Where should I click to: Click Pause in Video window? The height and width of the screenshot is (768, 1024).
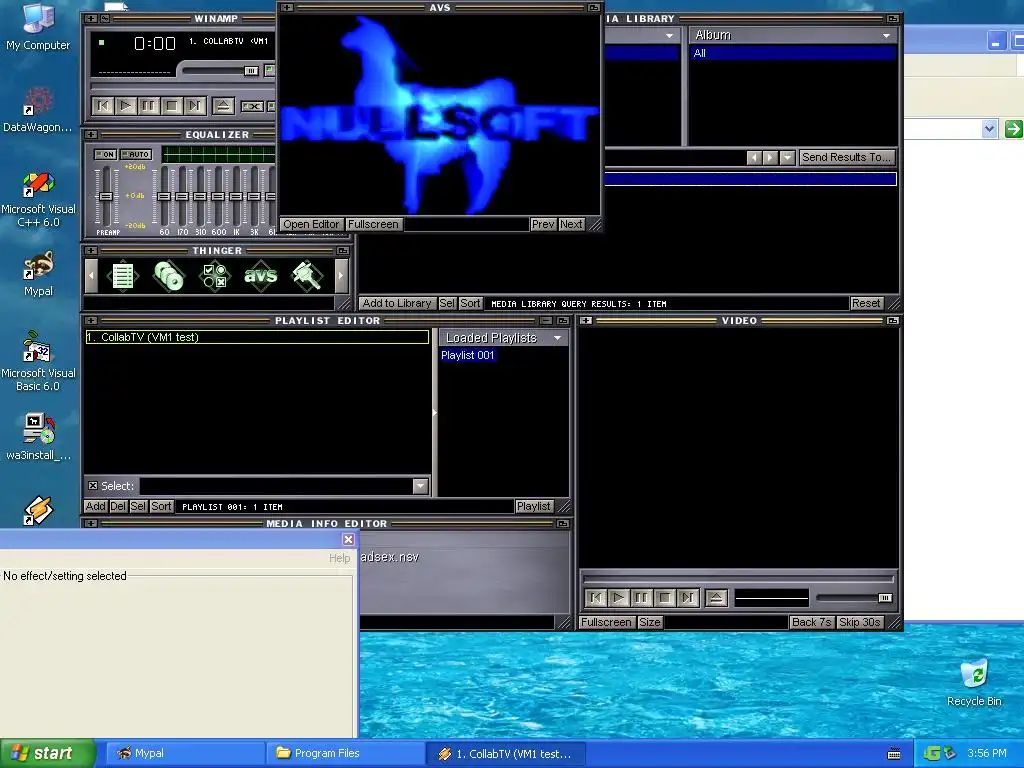tap(641, 598)
